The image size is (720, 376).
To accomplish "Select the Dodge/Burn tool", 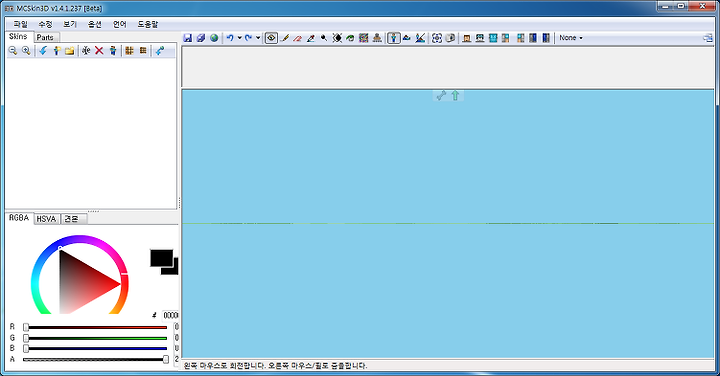I will pos(324,38).
